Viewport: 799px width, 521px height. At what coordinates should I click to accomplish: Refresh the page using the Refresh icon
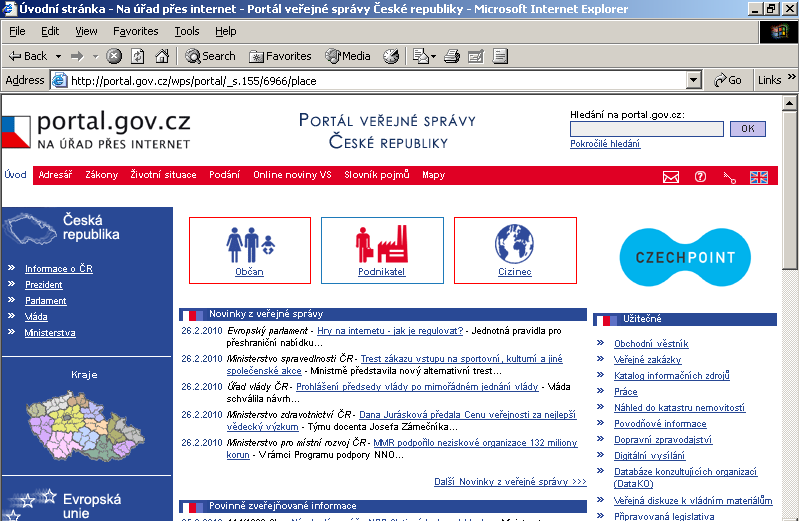click(x=138, y=56)
